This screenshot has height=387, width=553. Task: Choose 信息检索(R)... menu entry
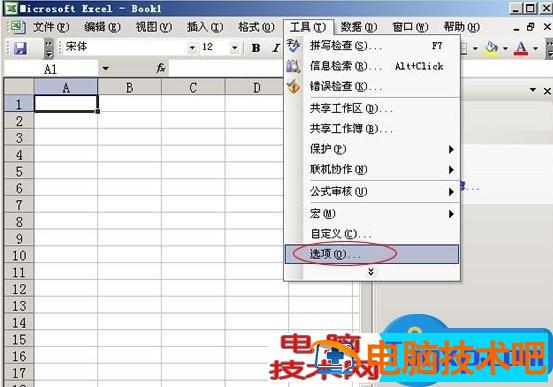coord(372,66)
